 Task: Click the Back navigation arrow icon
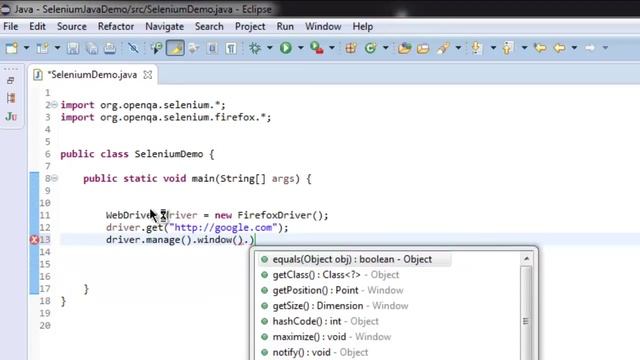pyautogui.click(x=560, y=48)
